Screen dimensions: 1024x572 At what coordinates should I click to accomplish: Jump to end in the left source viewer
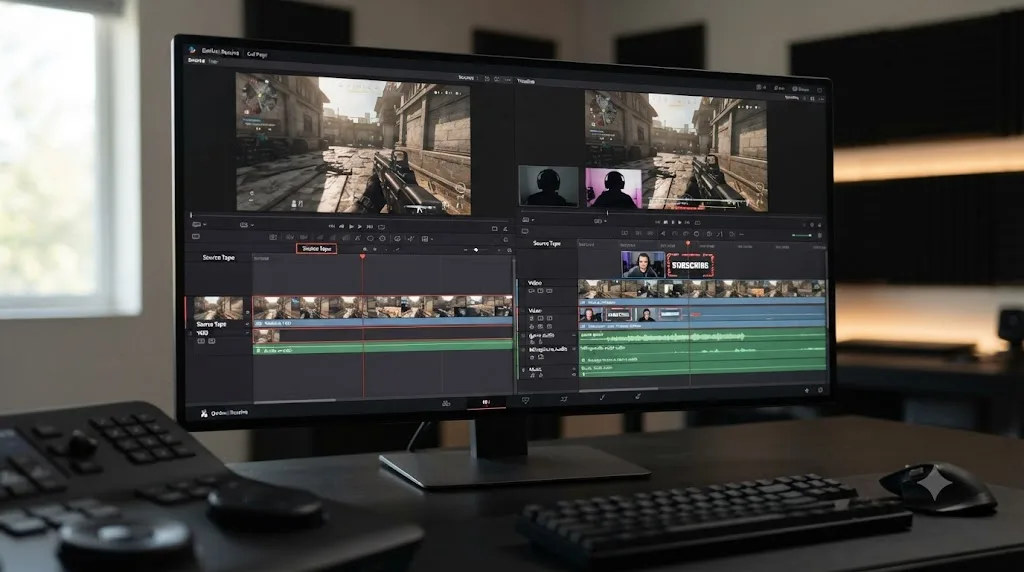370,227
